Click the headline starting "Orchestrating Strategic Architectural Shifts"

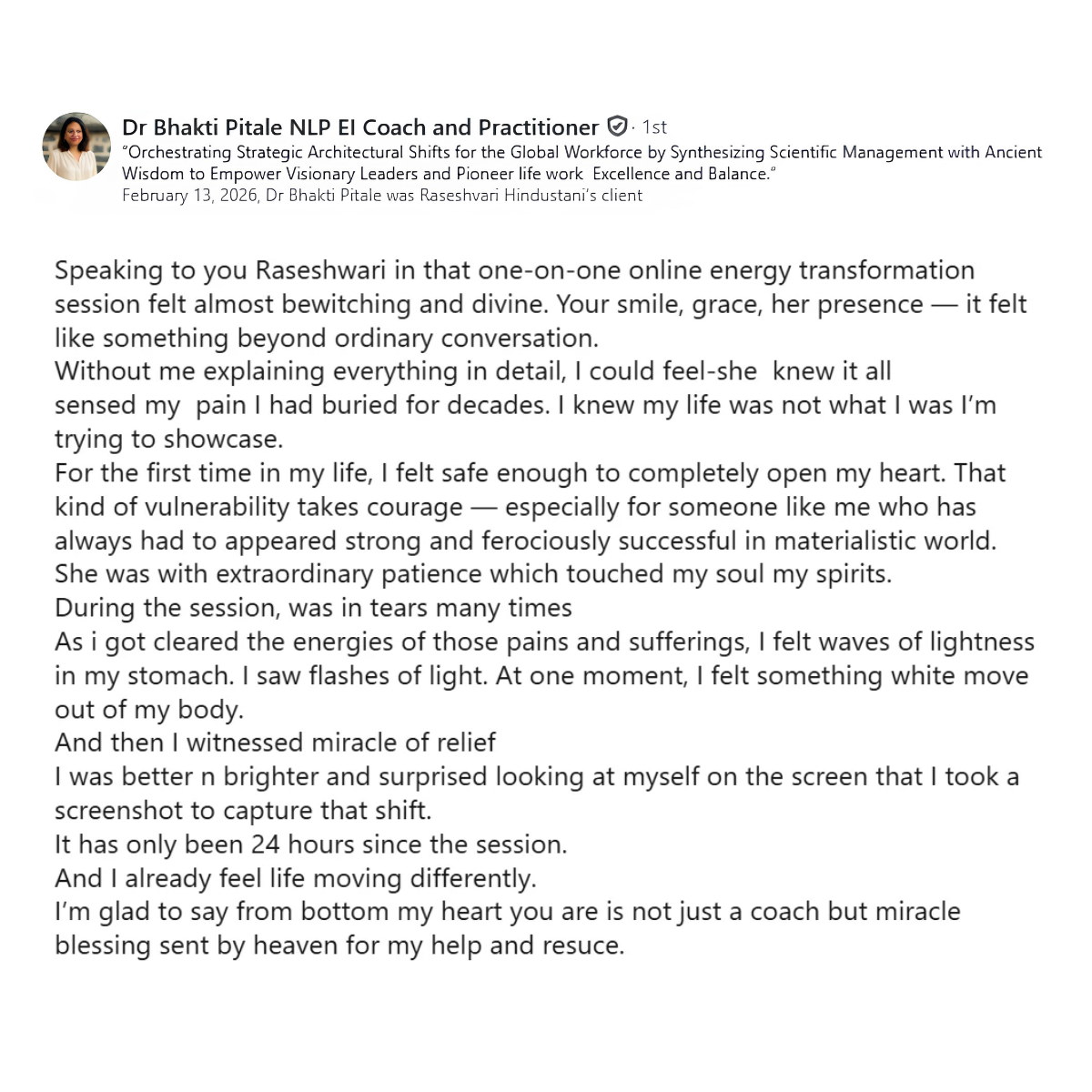click(x=582, y=152)
